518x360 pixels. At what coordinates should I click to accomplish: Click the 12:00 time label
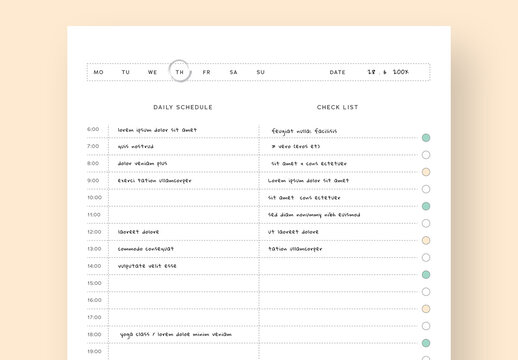click(x=94, y=232)
